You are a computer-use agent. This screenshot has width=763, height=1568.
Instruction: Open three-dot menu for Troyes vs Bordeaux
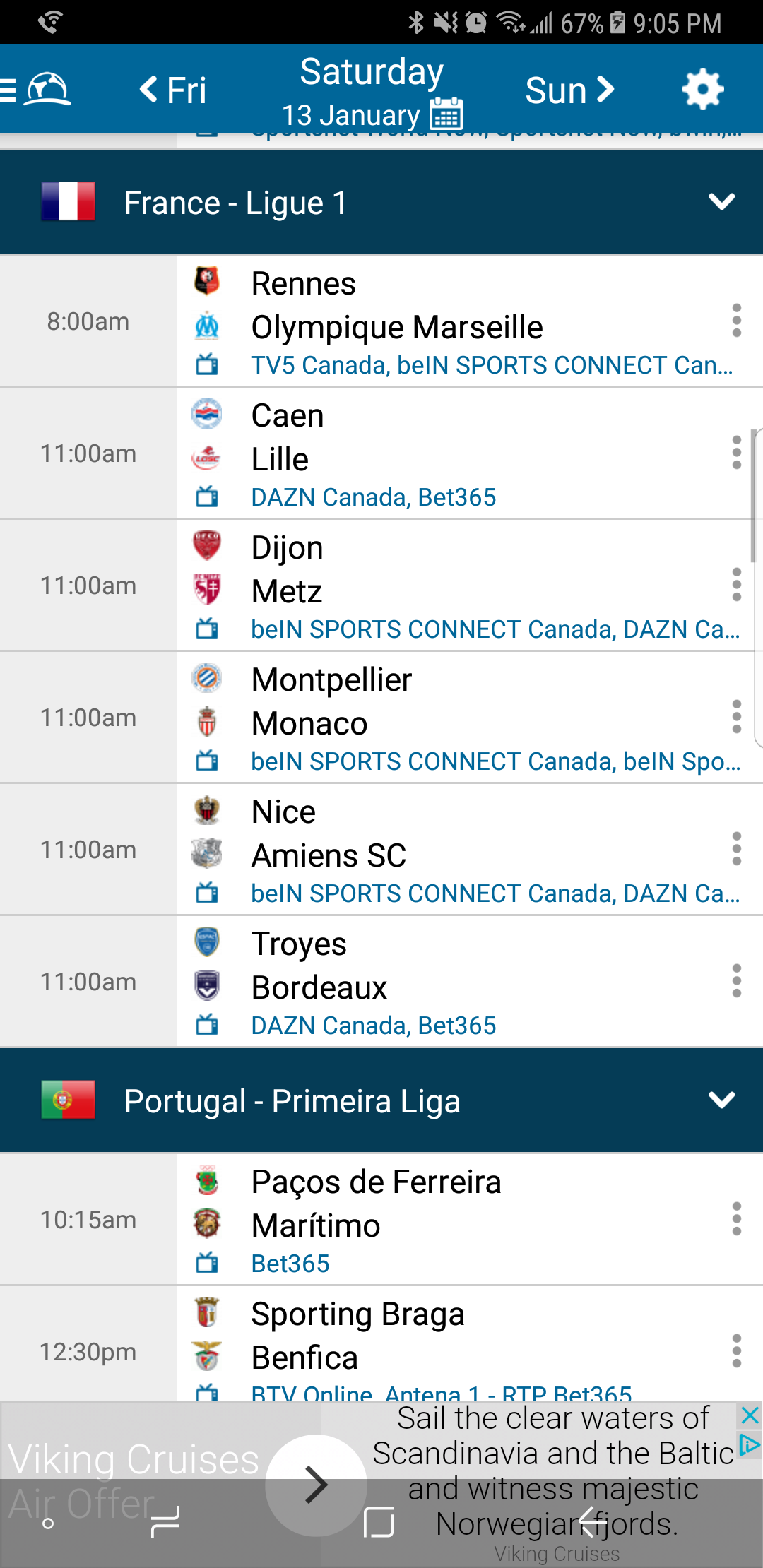(736, 981)
